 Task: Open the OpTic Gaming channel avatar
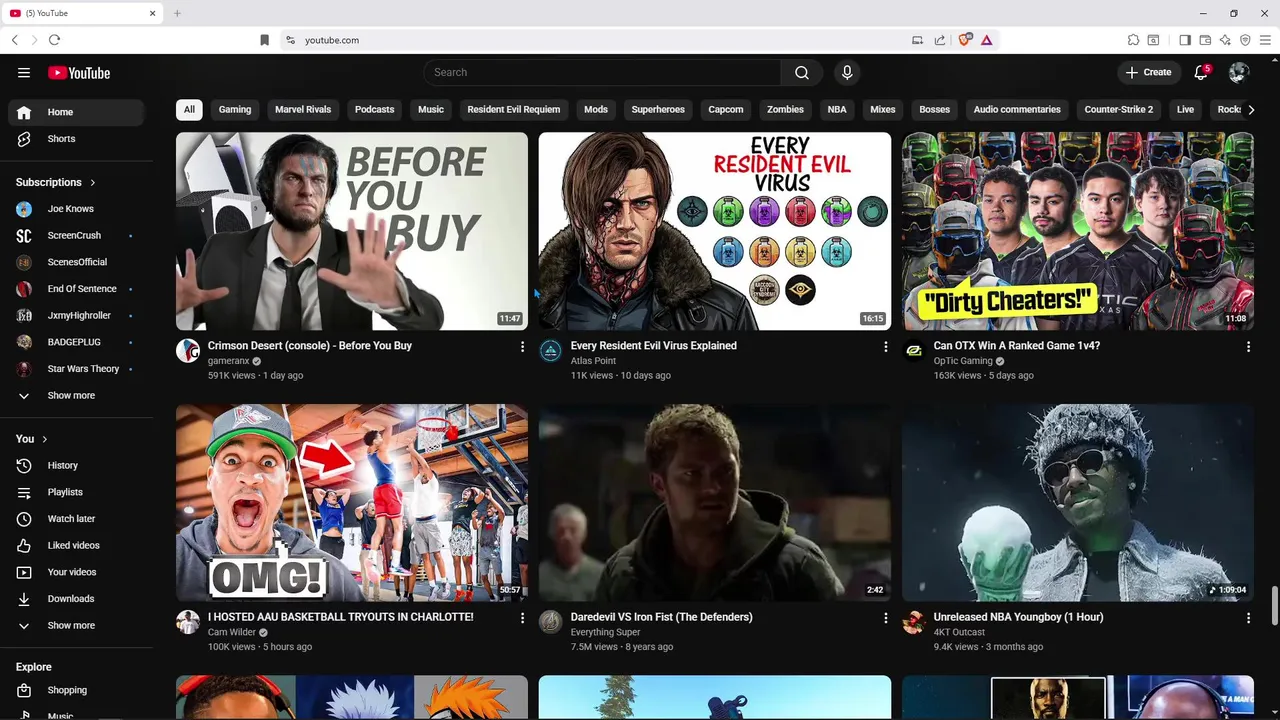tap(914, 350)
